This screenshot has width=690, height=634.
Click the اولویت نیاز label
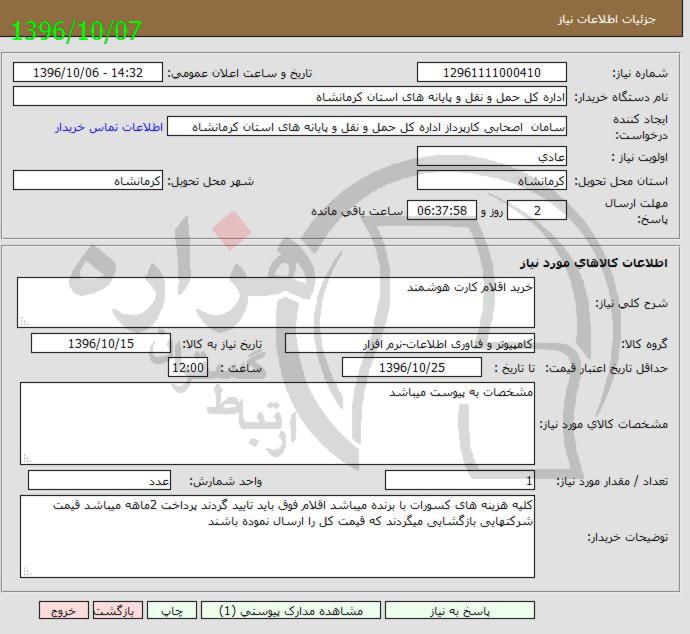pyautogui.click(x=640, y=157)
